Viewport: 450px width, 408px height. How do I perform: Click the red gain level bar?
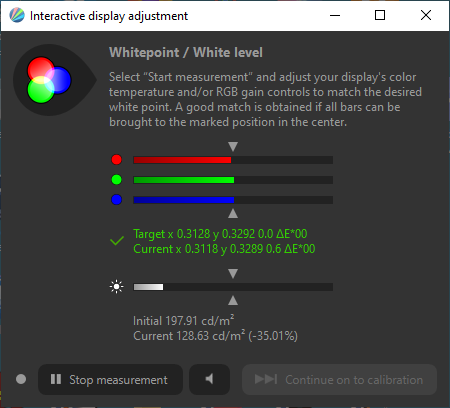233,160
